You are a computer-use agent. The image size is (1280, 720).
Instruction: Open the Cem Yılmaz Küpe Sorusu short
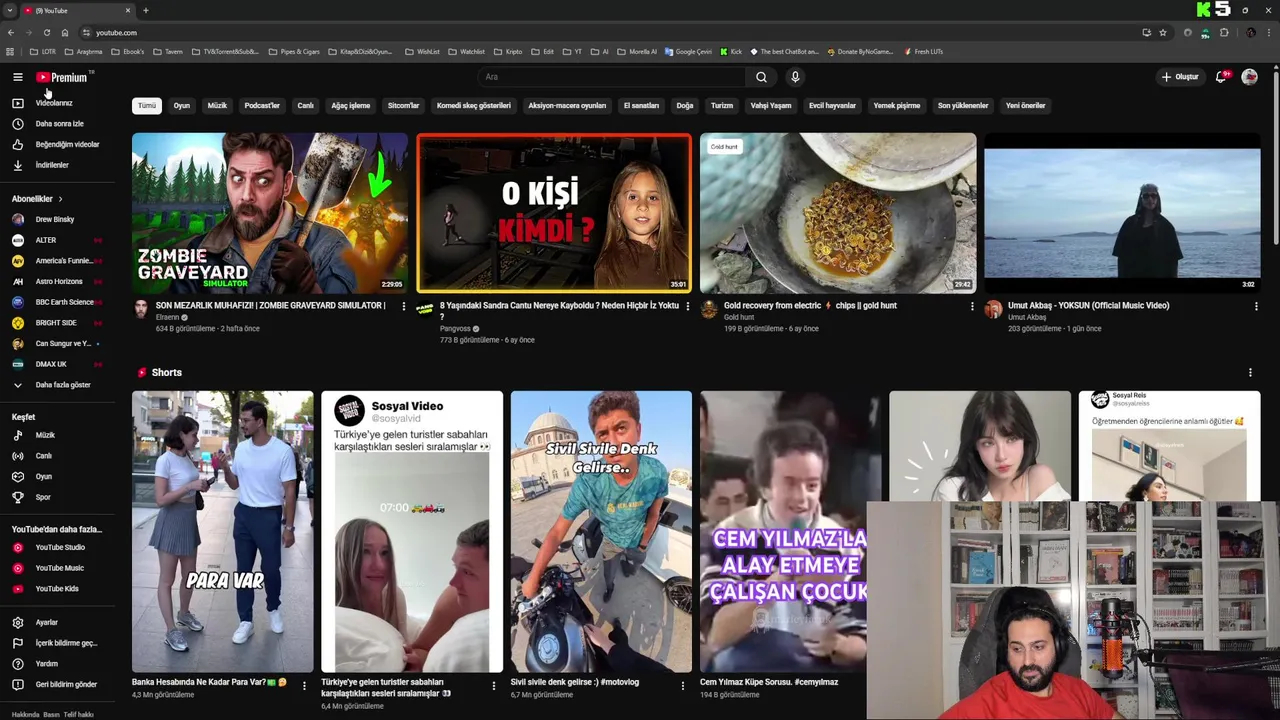783,531
